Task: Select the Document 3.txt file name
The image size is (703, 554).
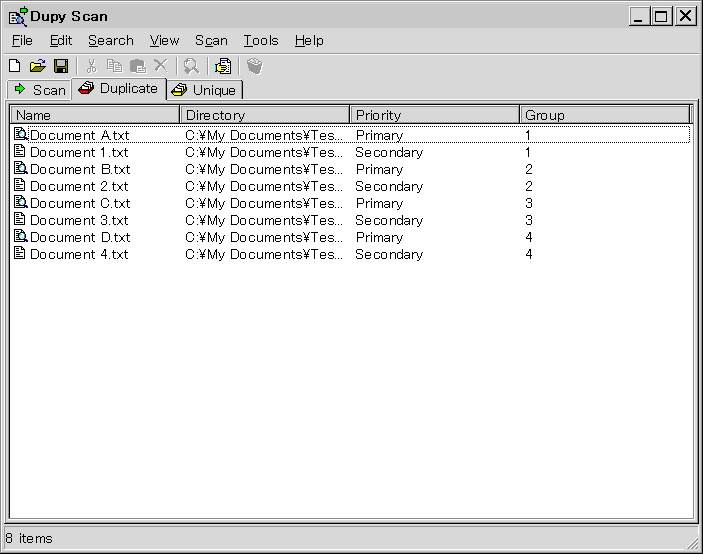Action: pyautogui.click(x=79, y=221)
